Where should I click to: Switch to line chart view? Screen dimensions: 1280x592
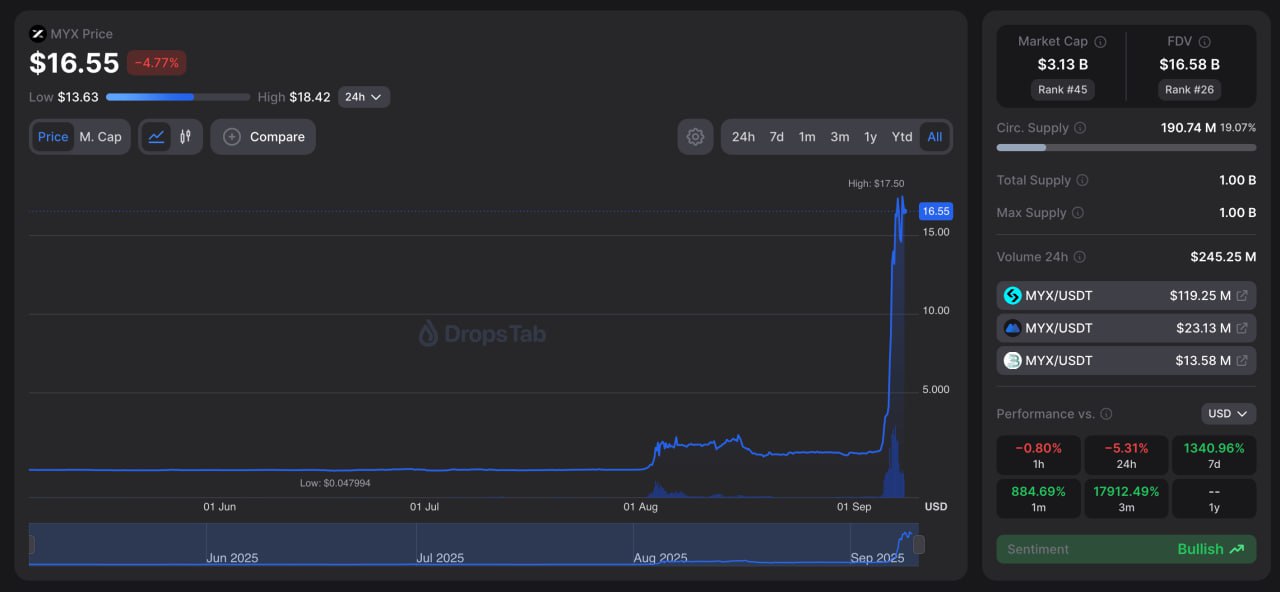pos(156,137)
